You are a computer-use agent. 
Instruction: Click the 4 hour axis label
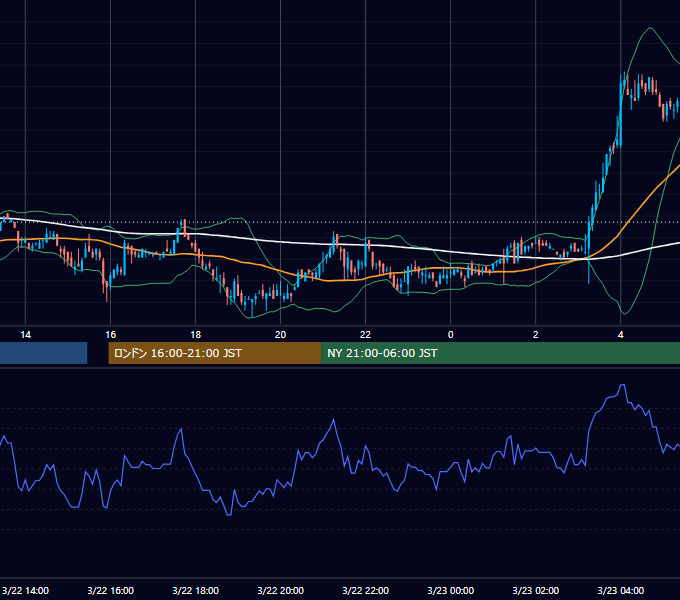tap(621, 335)
